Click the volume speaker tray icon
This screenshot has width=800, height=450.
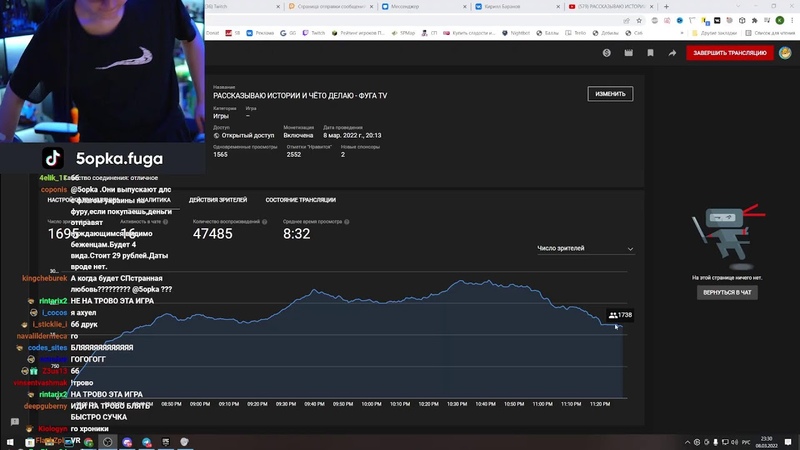734,442
